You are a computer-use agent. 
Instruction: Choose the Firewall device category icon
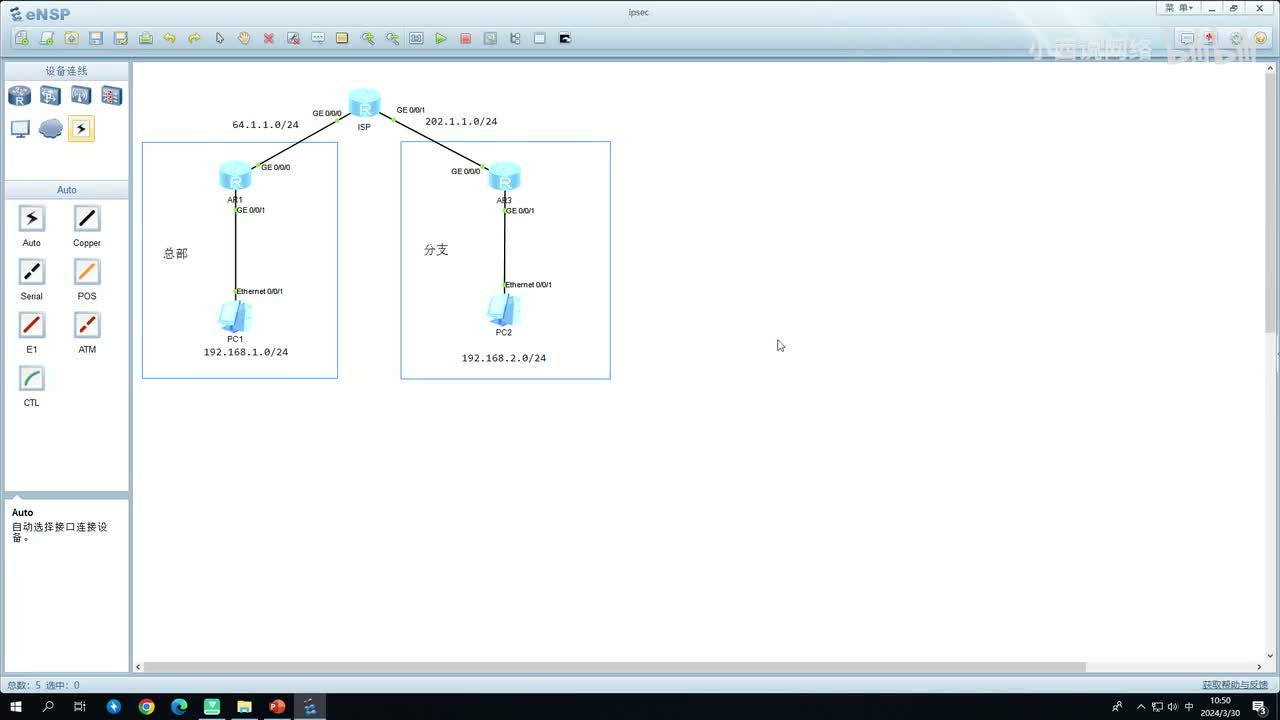click(x=111, y=96)
